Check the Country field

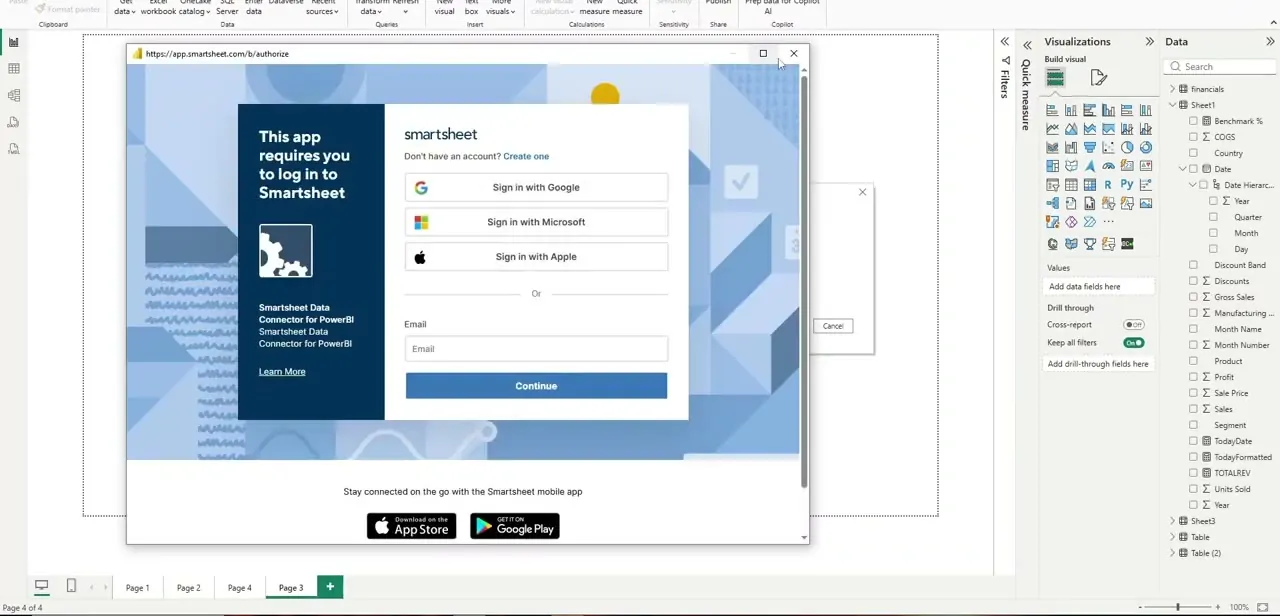click(1193, 153)
